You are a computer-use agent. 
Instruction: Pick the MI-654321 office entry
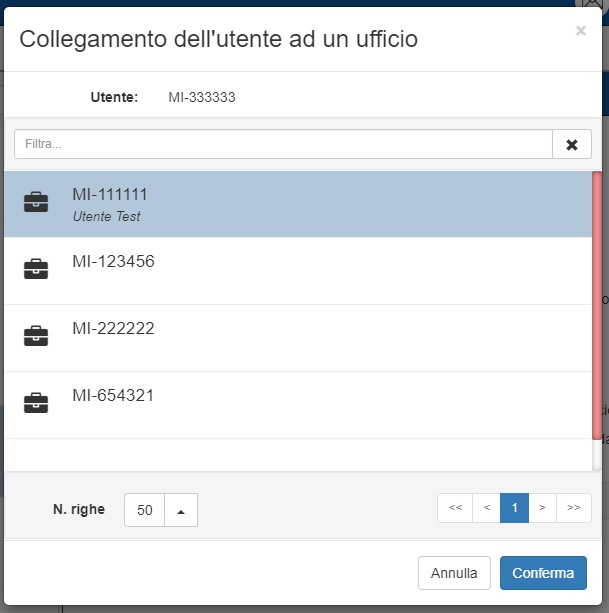tap(300, 404)
